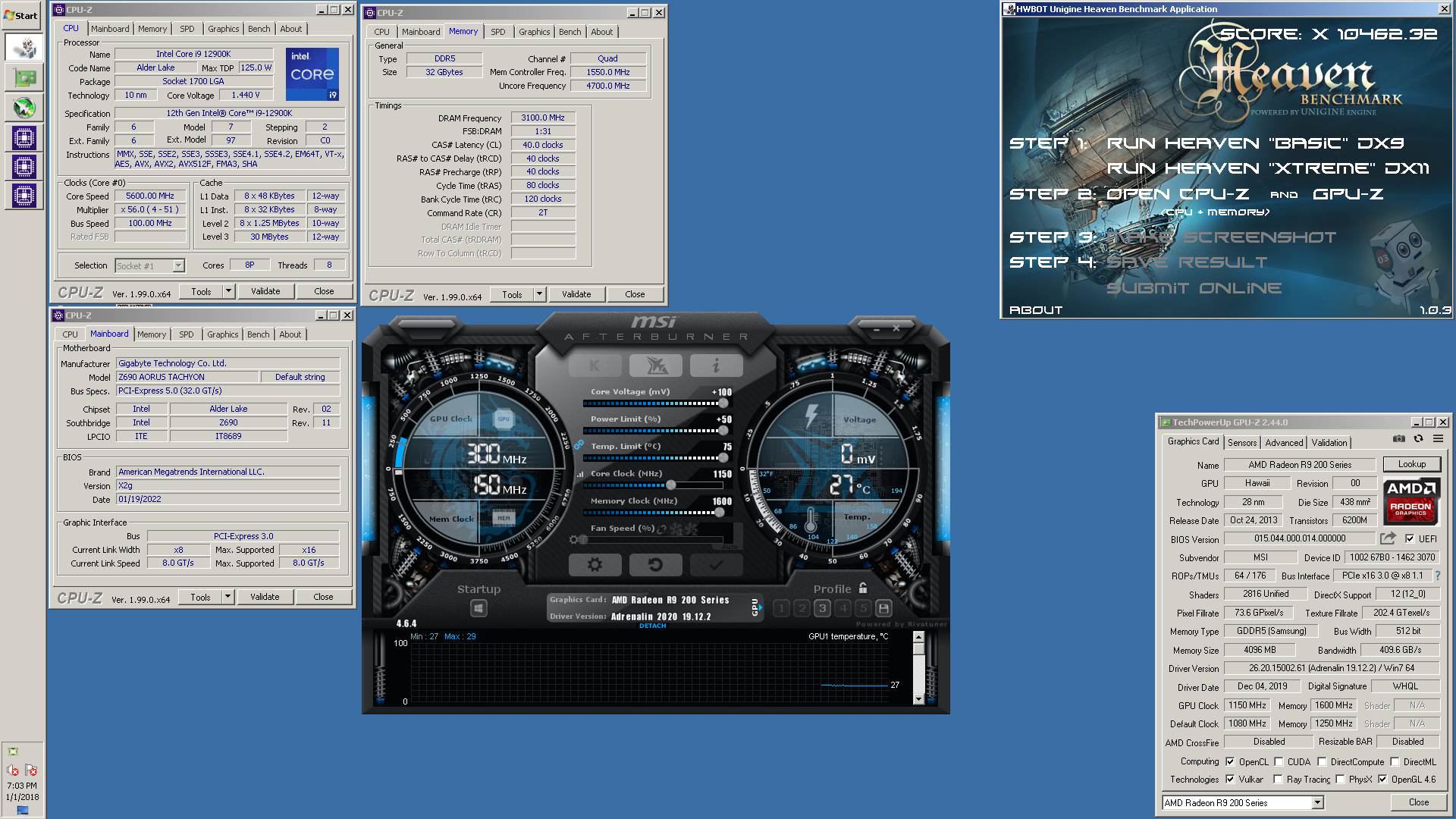
Task: Click GPU-Z bus interface question mark
Action: pos(1437,576)
